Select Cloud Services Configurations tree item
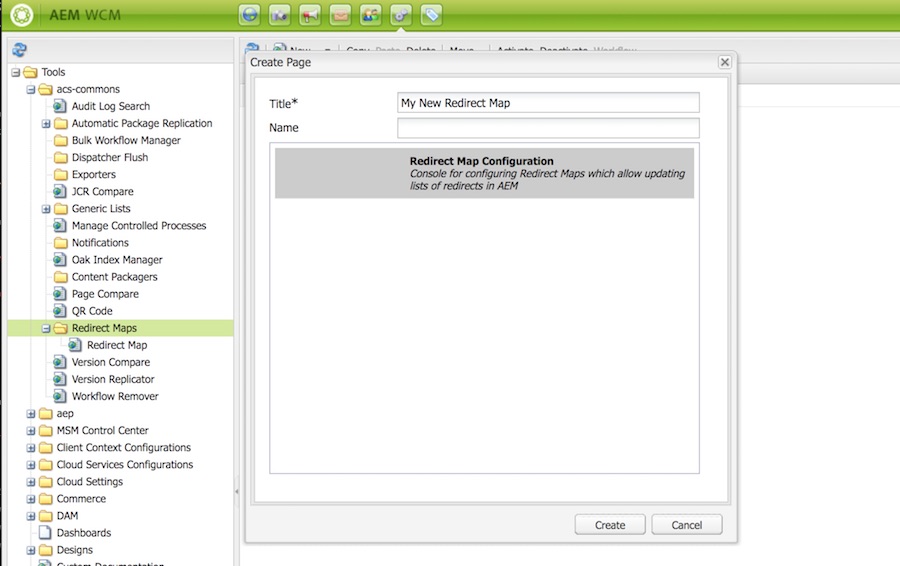 [125, 464]
